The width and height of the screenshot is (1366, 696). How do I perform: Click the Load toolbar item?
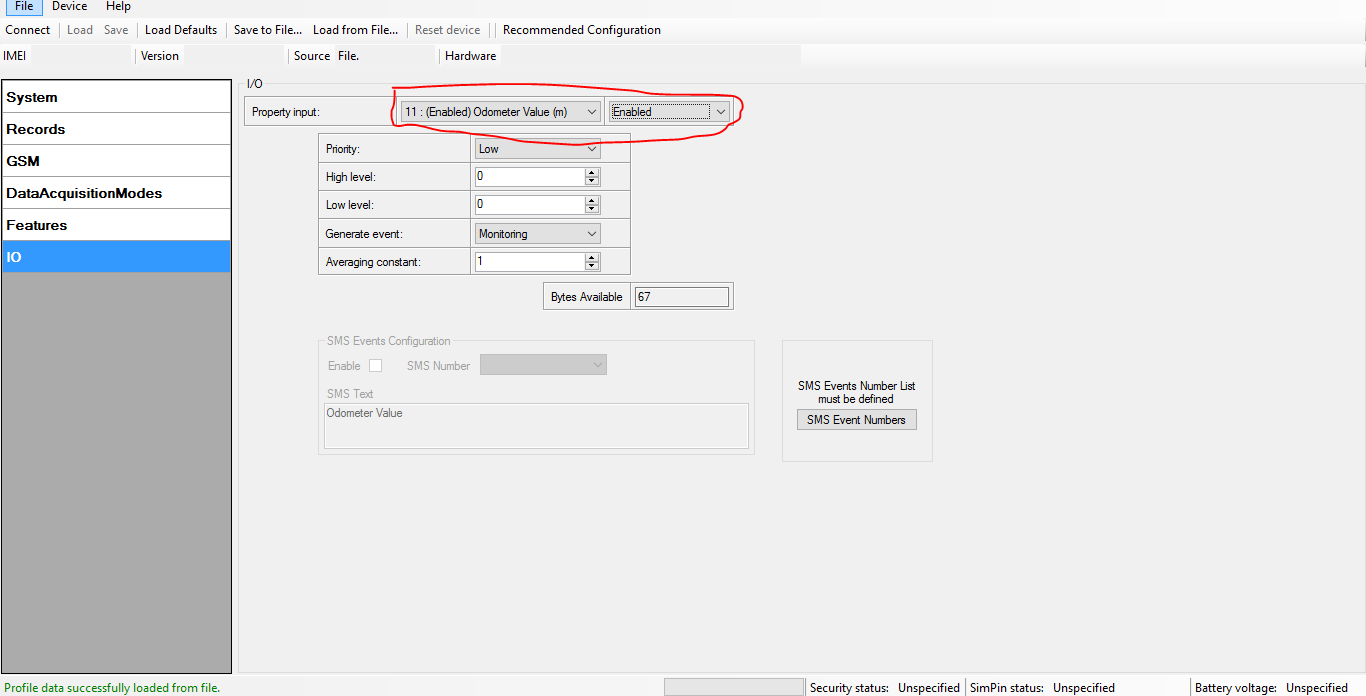(x=80, y=30)
